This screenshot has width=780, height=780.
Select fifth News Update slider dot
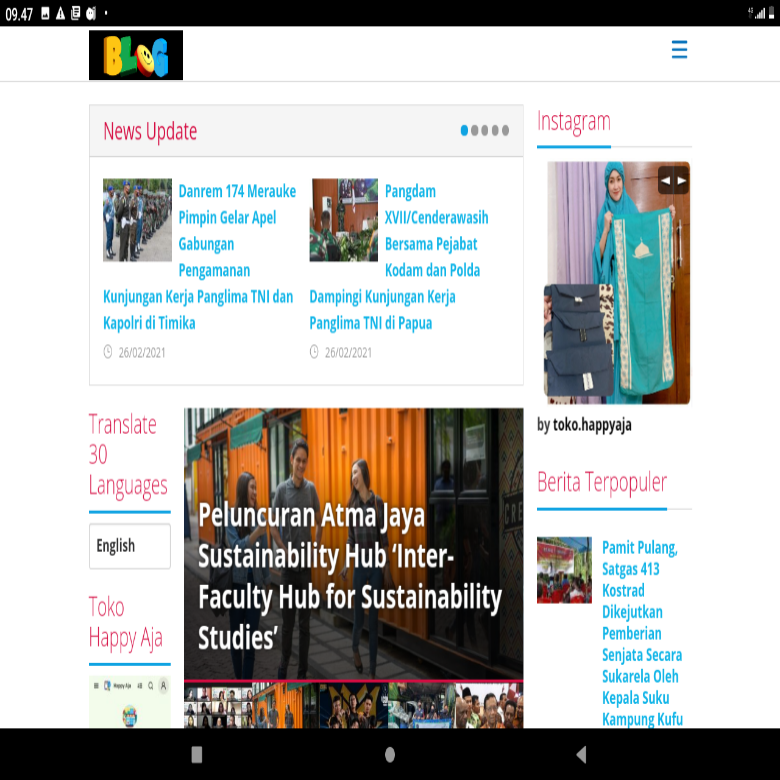[x=505, y=130]
